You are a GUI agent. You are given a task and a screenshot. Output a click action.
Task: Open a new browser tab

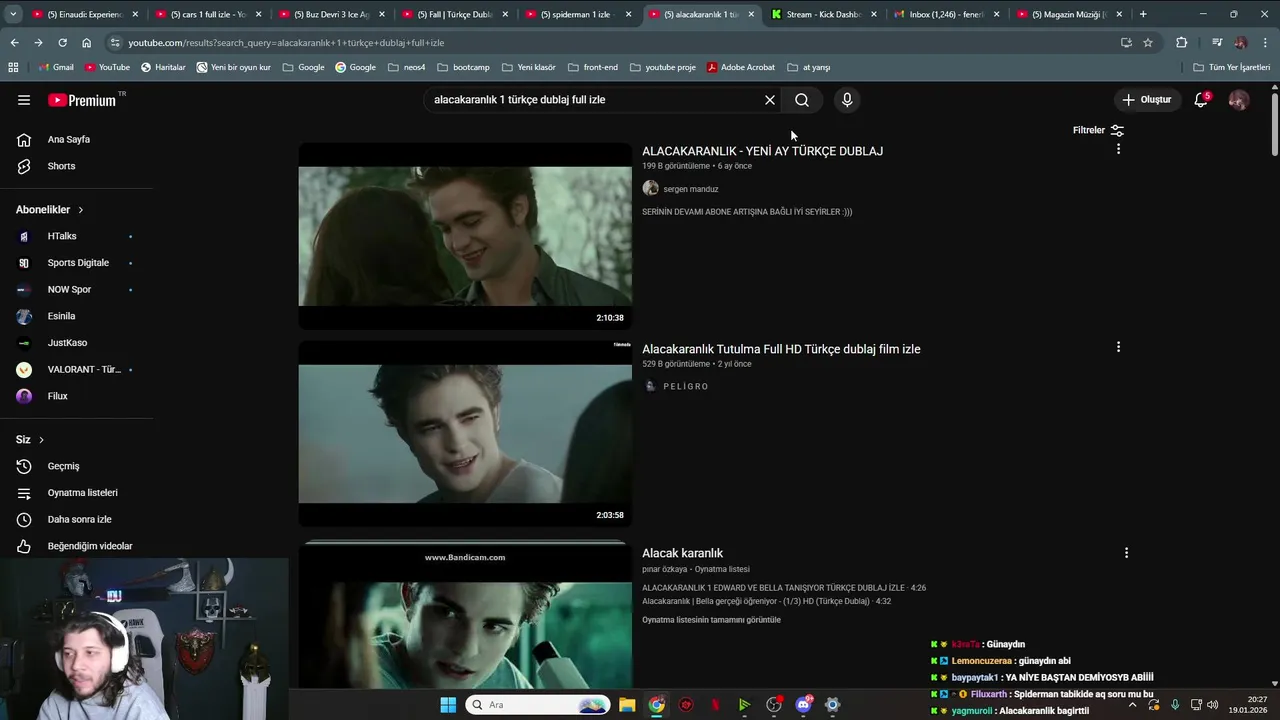click(x=1143, y=14)
